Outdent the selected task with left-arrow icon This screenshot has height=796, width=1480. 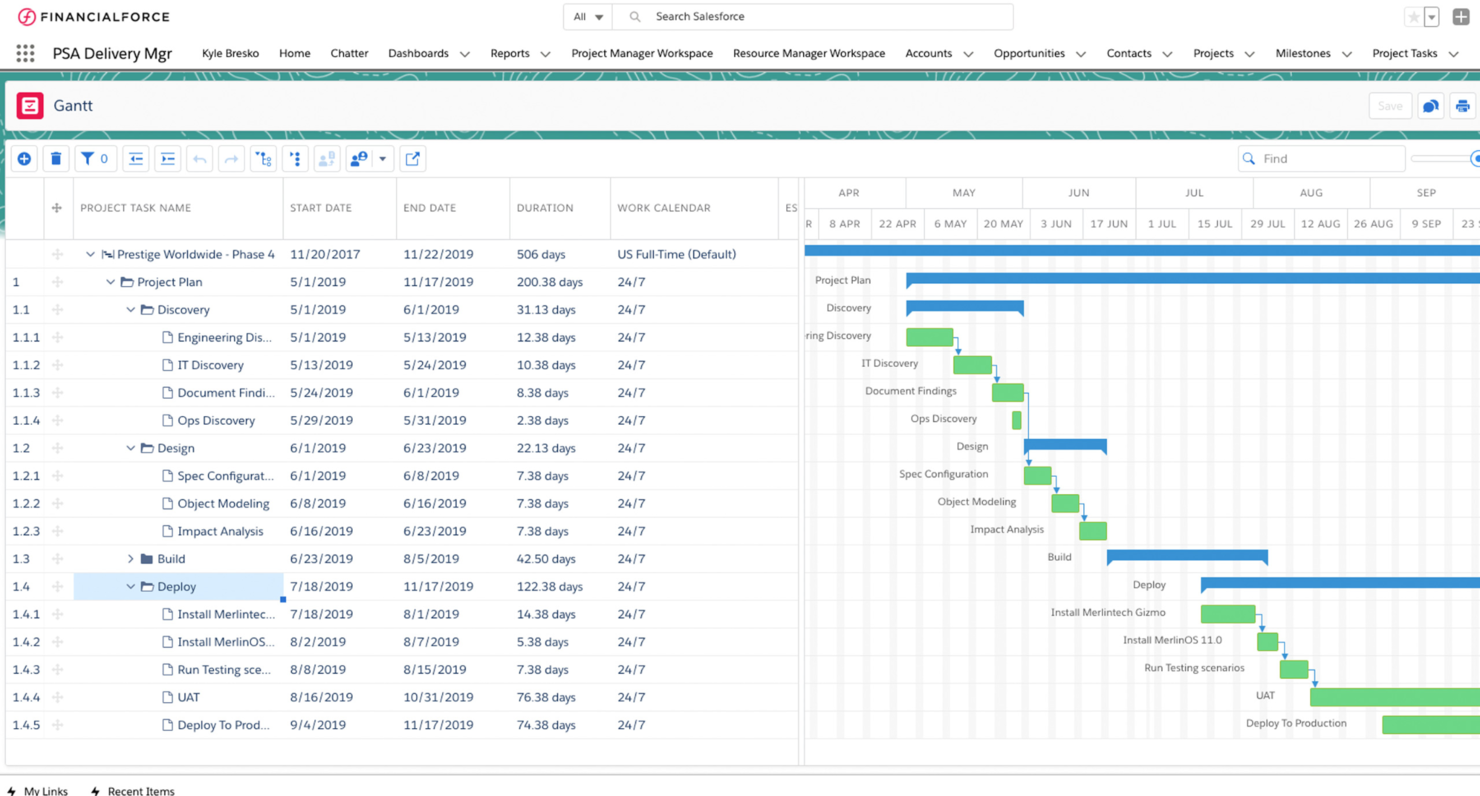[136, 158]
